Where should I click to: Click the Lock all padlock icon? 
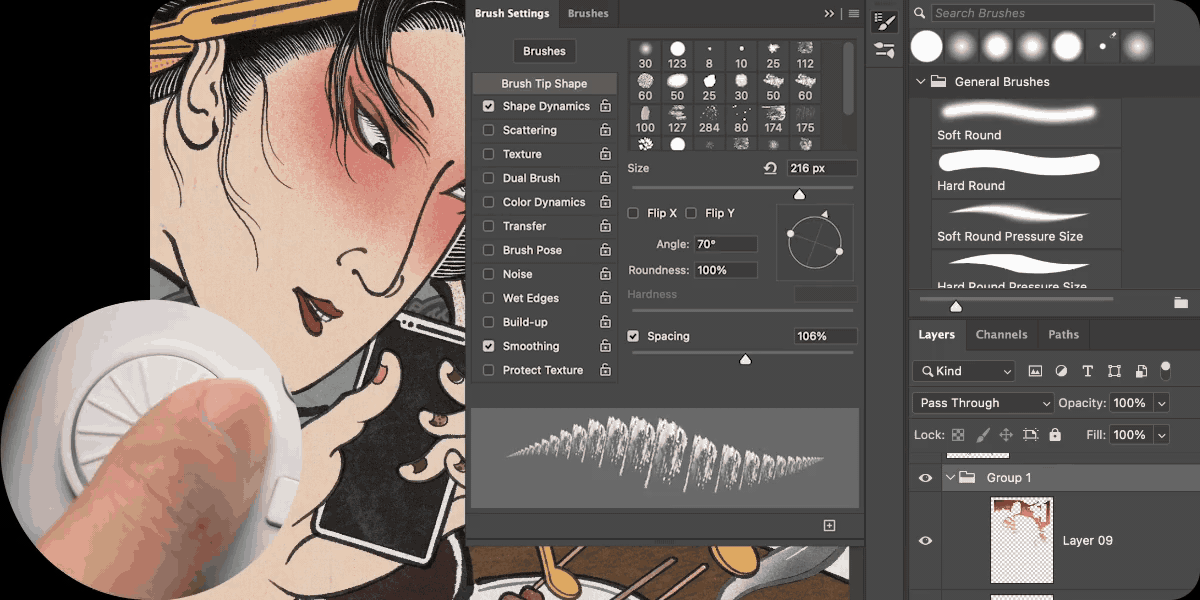coord(1055,435)
